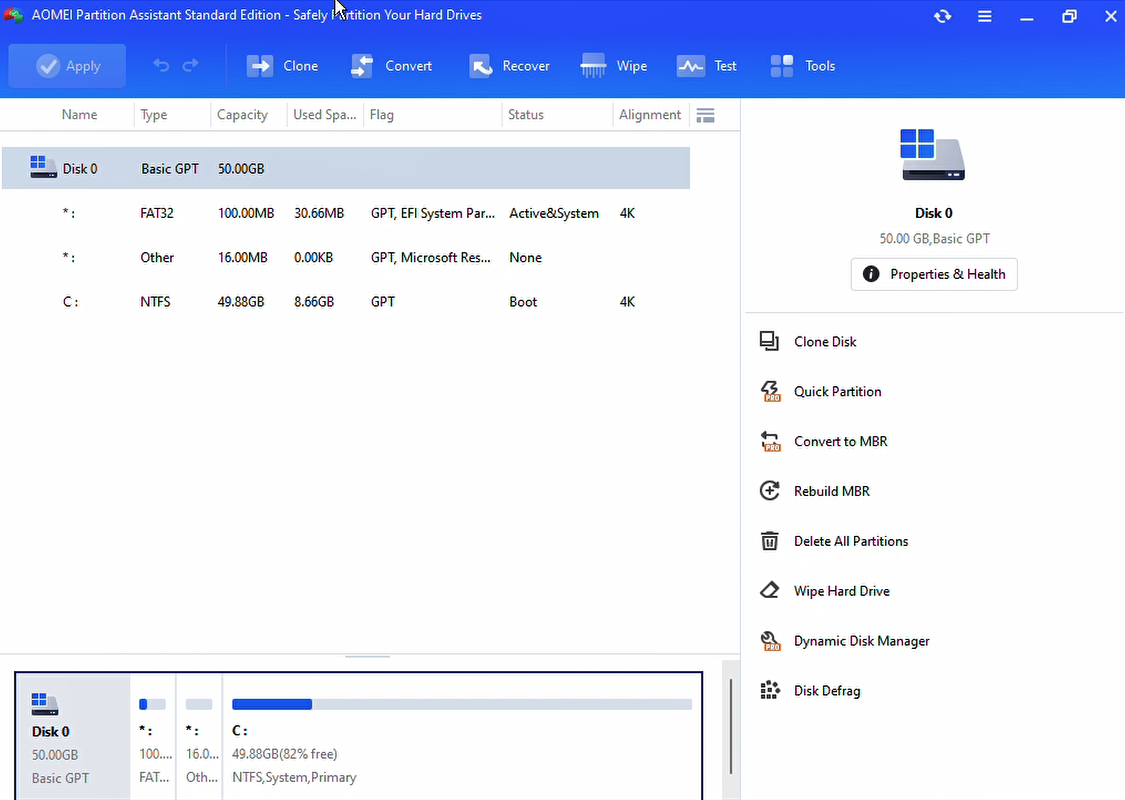Open the Test toolbar menu

click(x=707, y=66)
